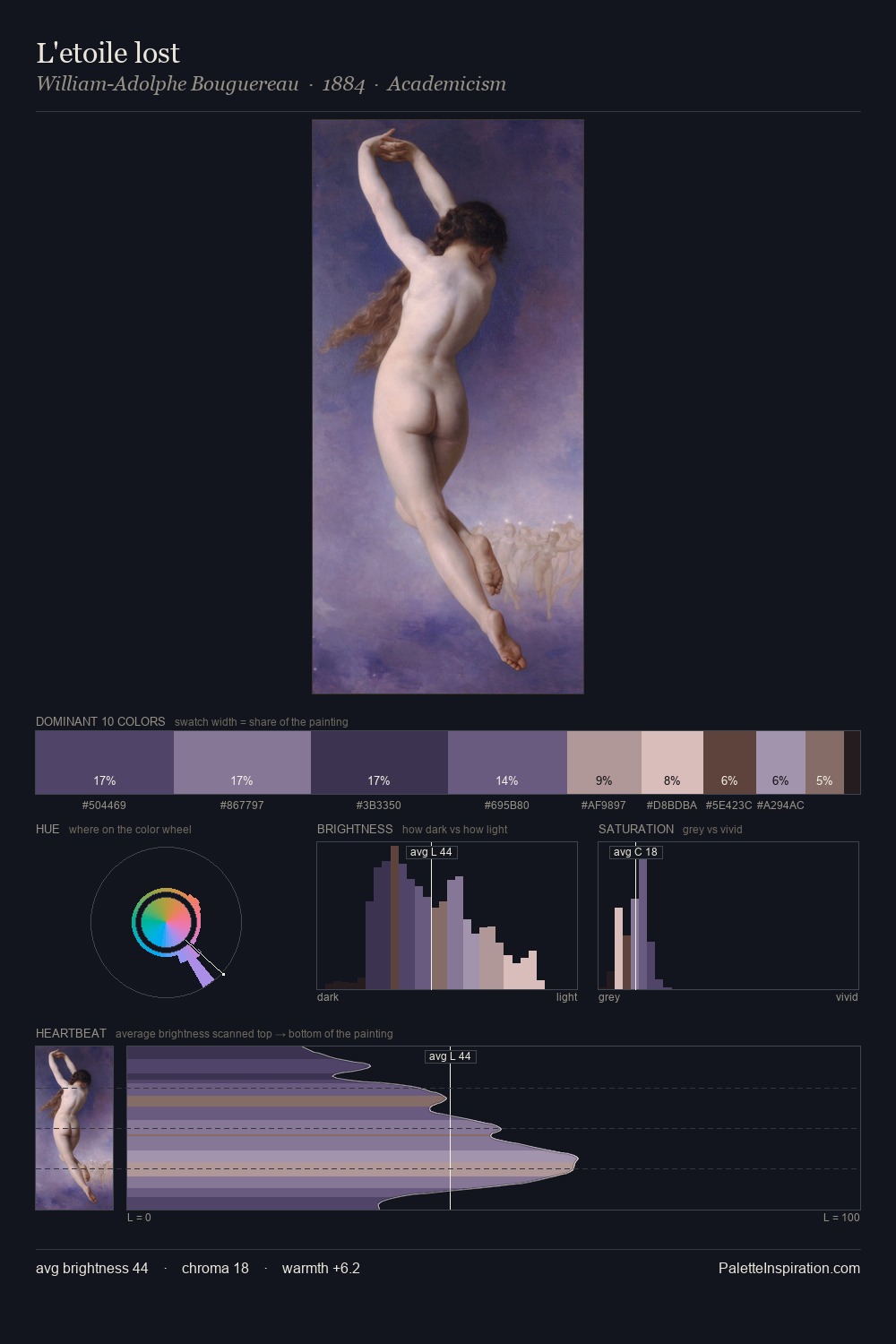Click the 'HEARTBEAT' section heading
Viewport: 896px width, 1344px height.
point(71,1033)
